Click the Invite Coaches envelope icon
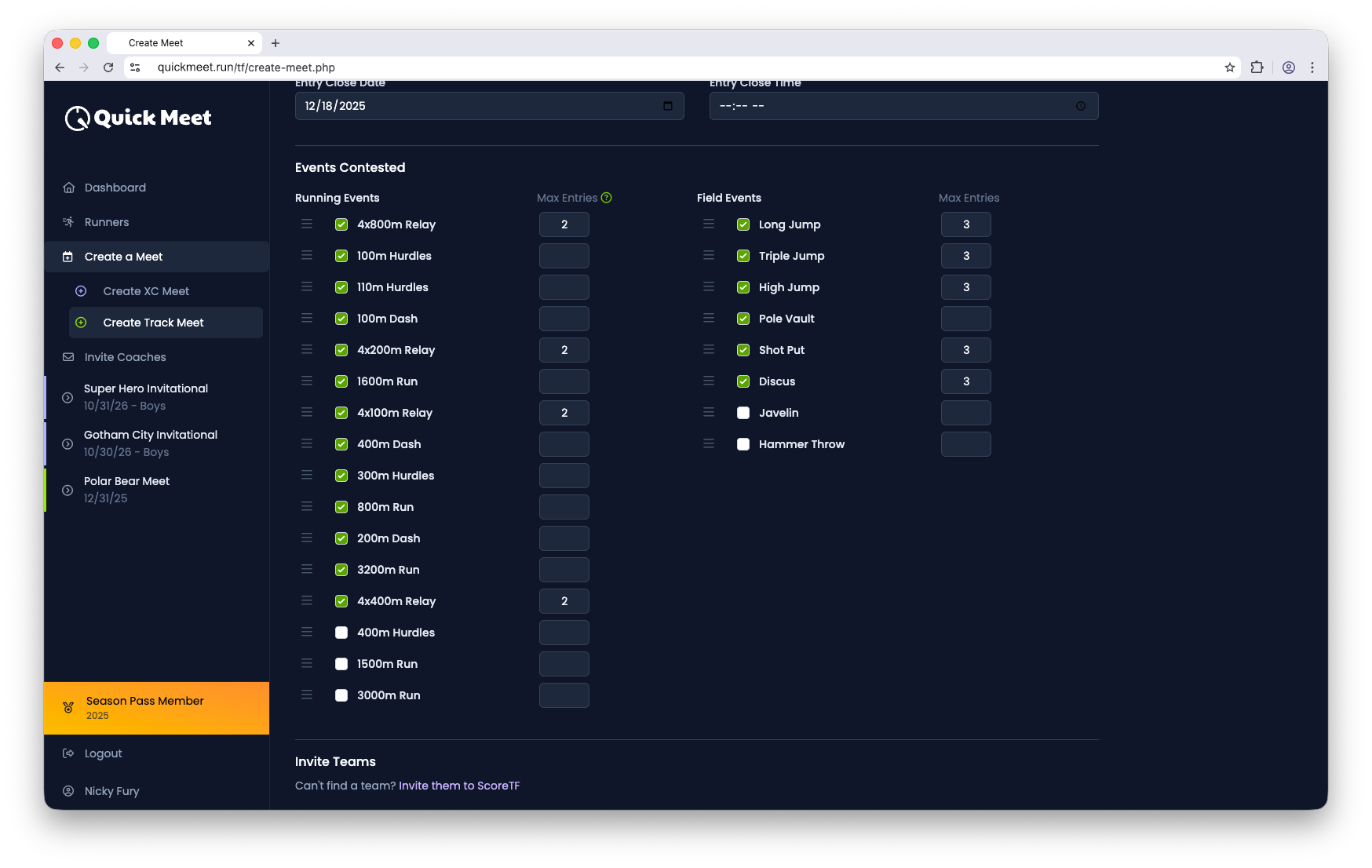 (69, 357)
